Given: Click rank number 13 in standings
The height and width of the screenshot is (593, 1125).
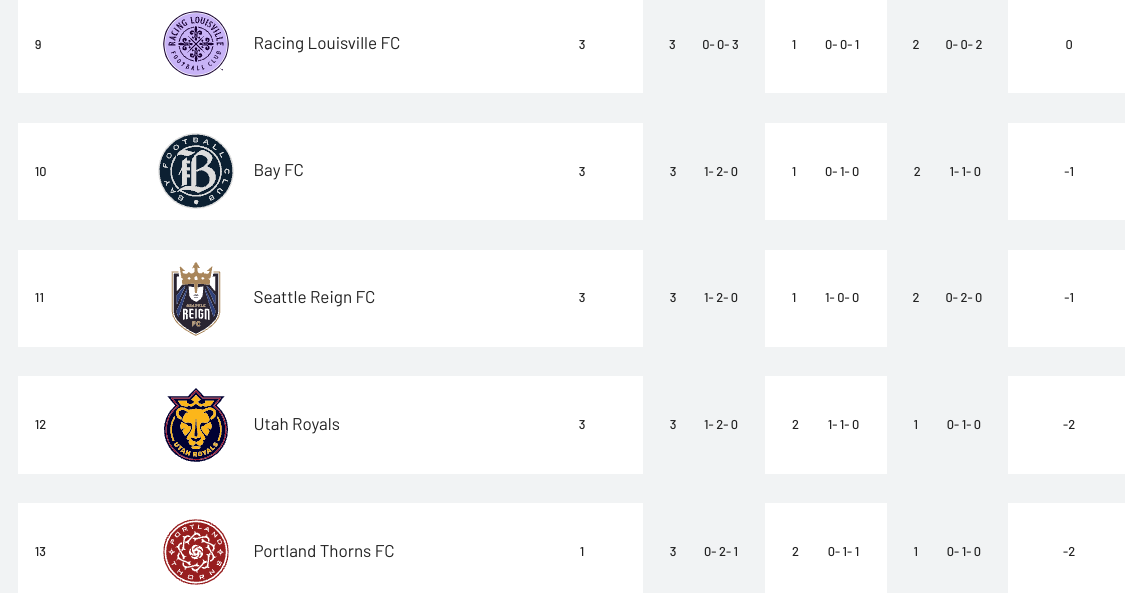Looking at the screenshot, I should [40, 551].
